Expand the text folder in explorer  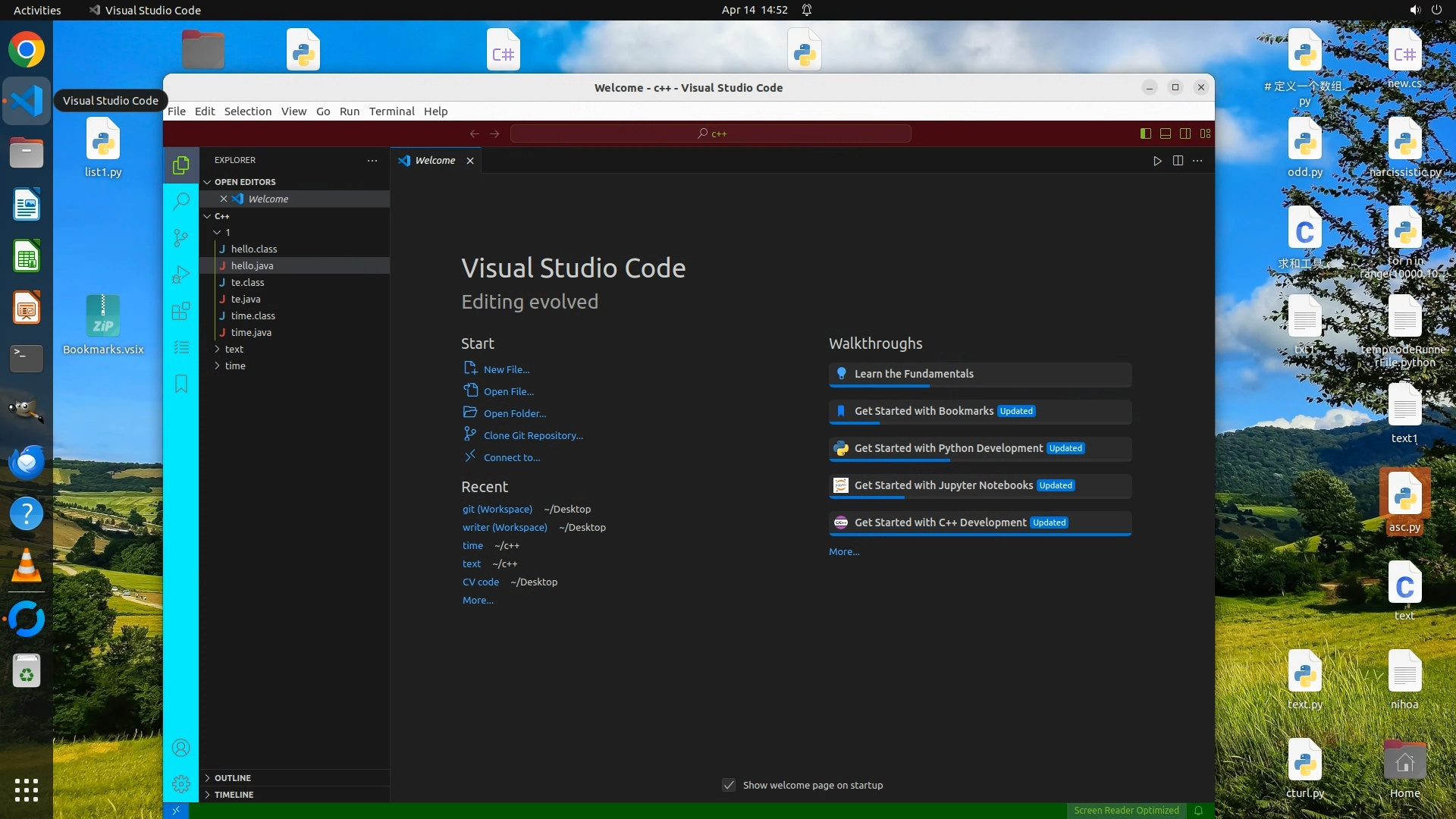(x=234, y=349)
